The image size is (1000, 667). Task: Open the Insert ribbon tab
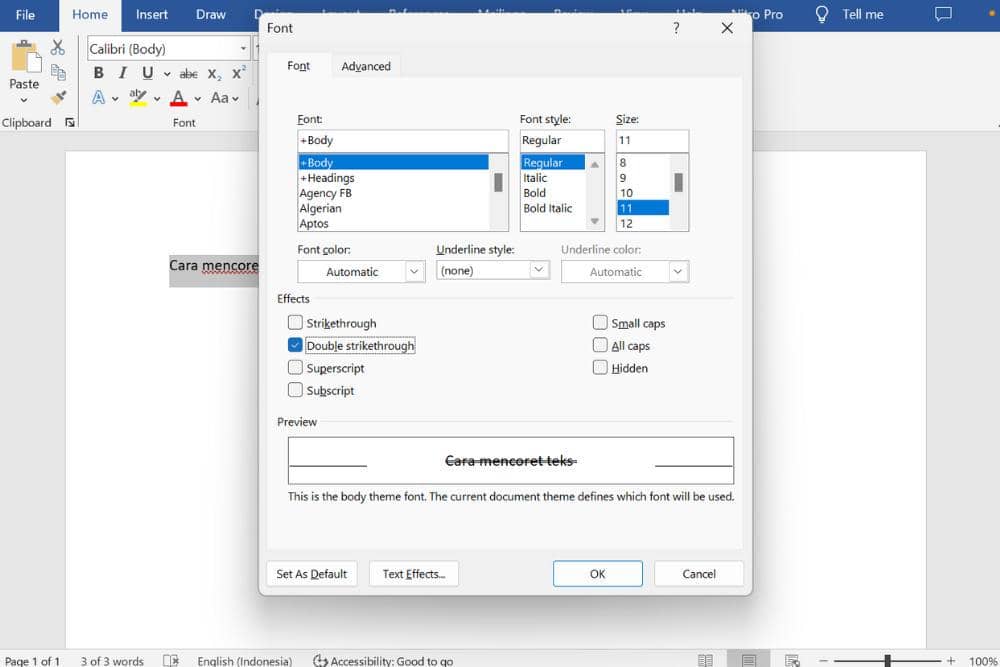[152, 15]
